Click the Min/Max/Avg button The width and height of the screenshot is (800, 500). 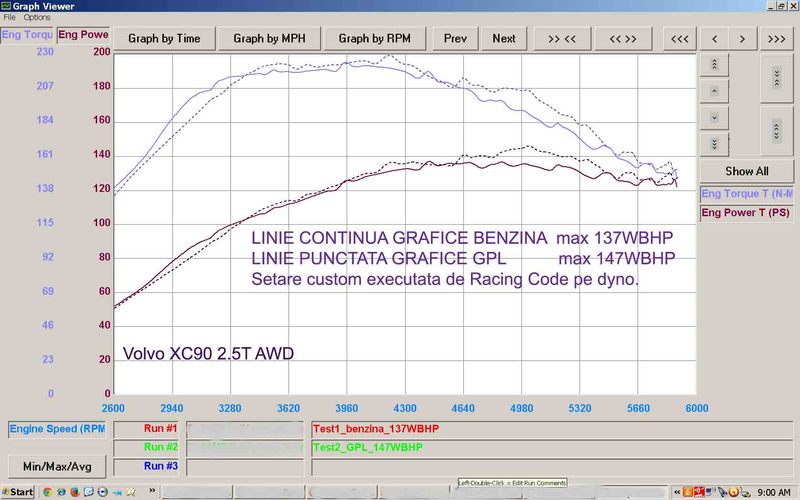(x=57, y=467)
